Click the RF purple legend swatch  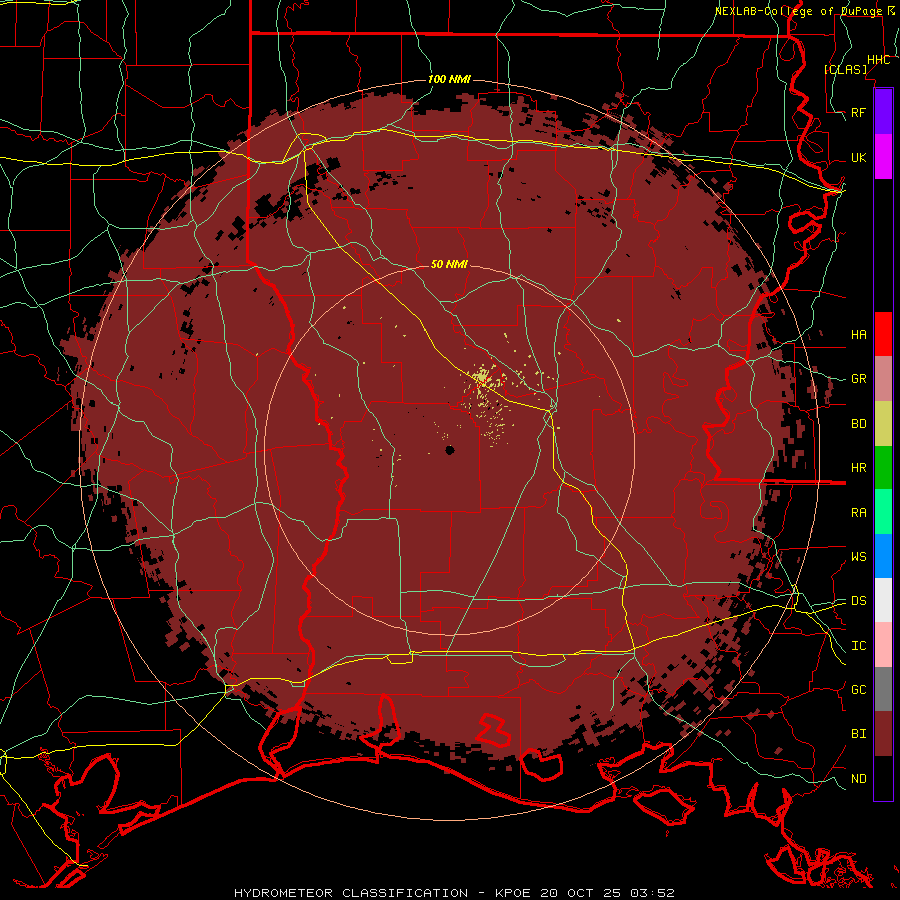pos(883,112)
